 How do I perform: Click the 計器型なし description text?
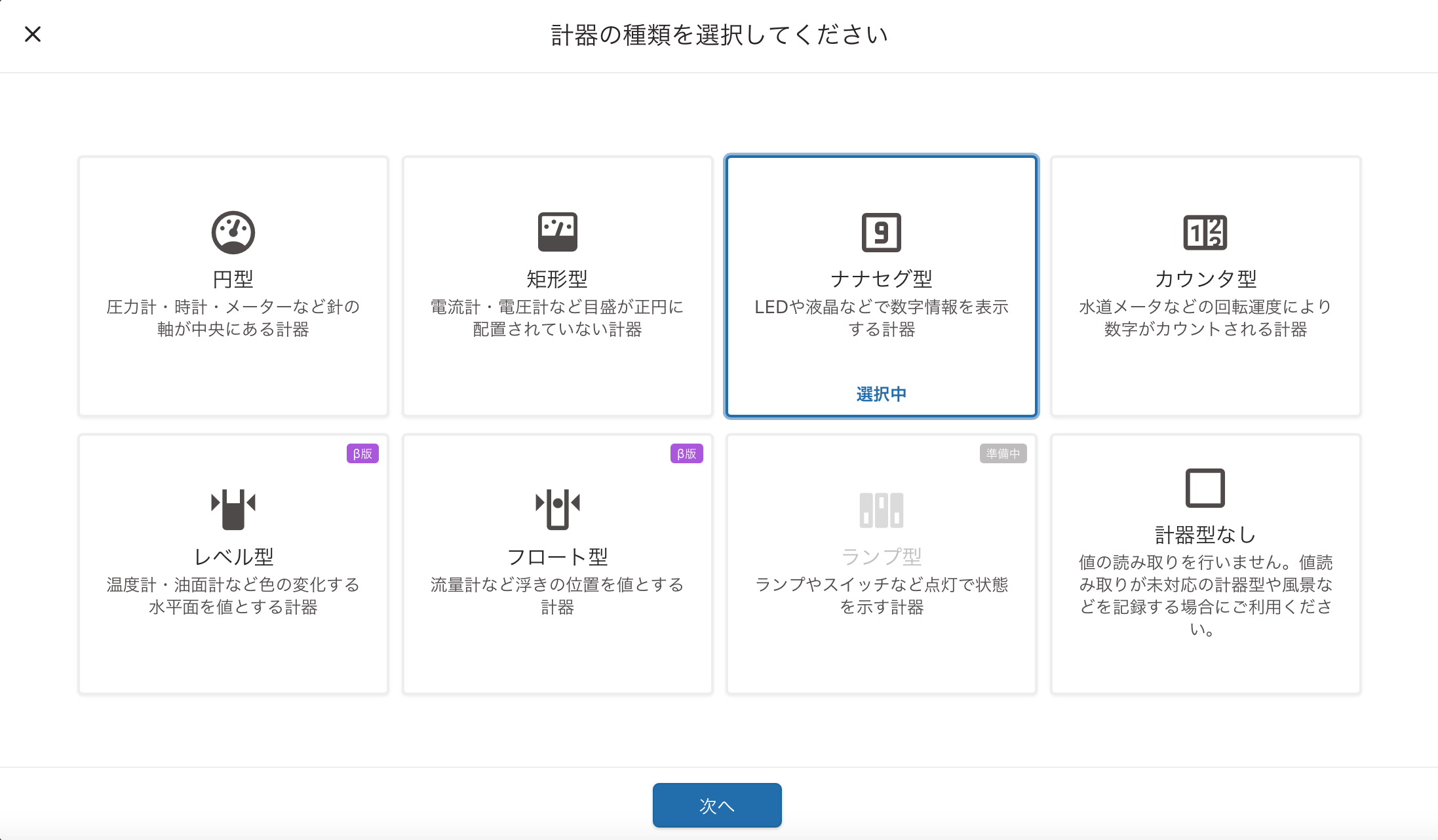(1205, 595)
